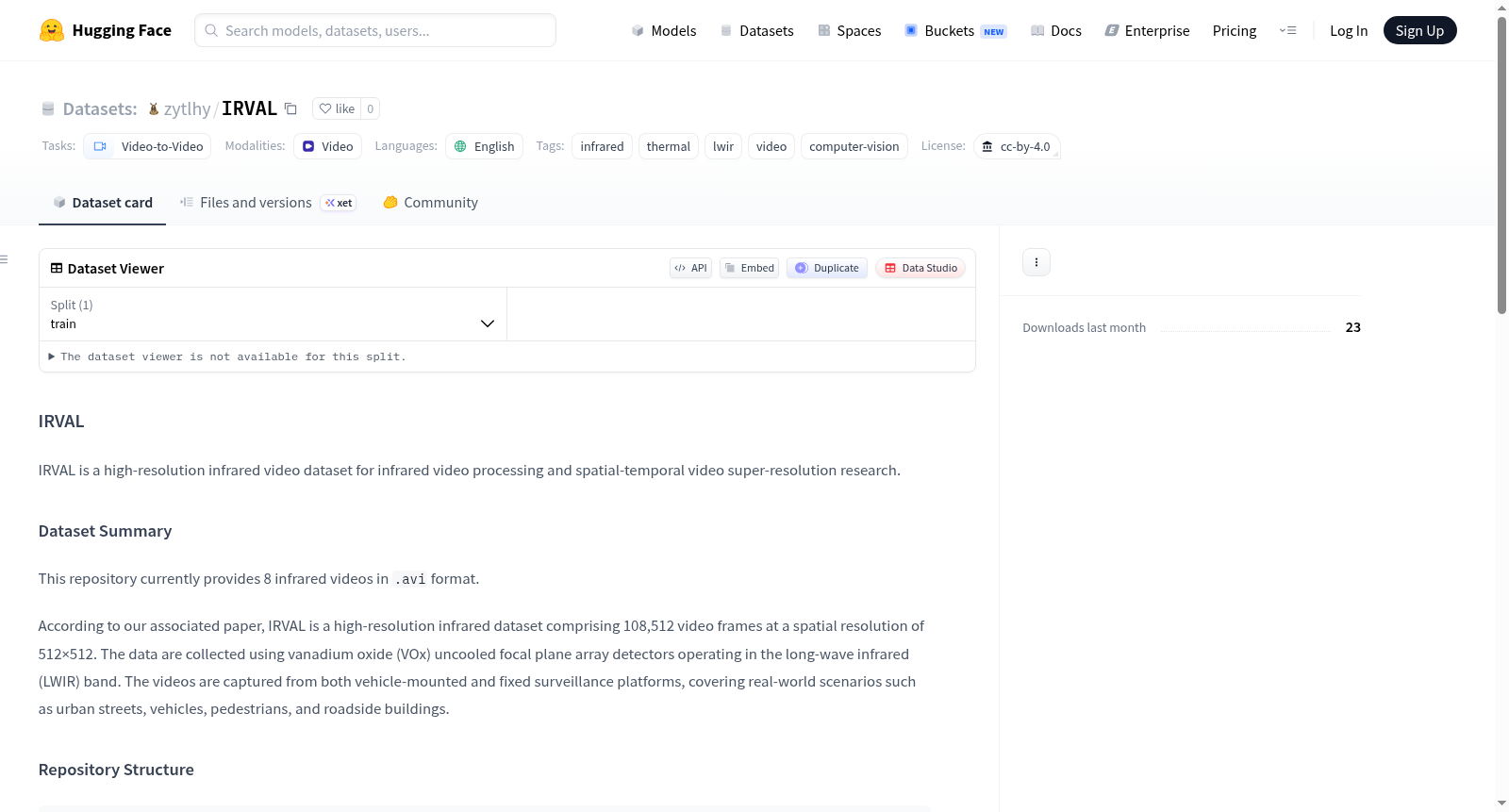Open the Community tab
The width and height of the screenshot is (1509, 812).
[x=430, y=203]
